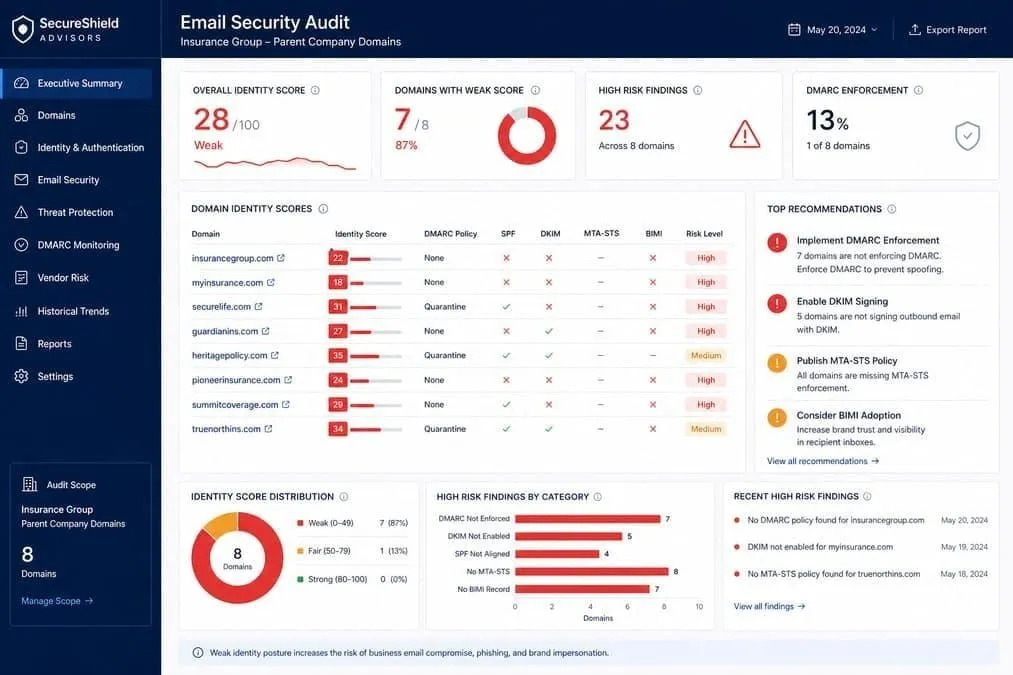Click the 7/8 weak score donut chart
Screen dimensions: 1013x675
(527, 135)
